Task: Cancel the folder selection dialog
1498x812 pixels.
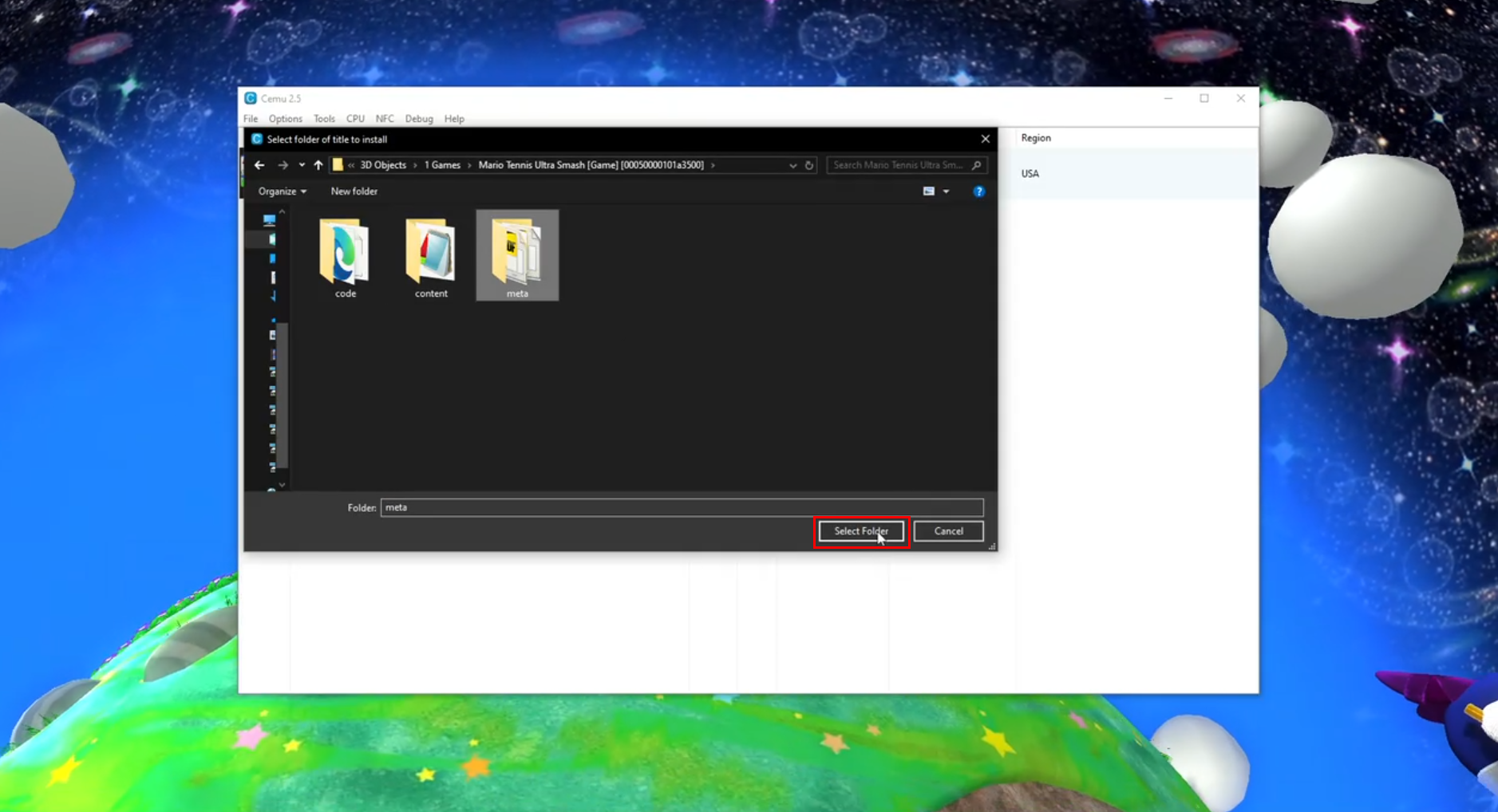Action: tap(948, 531)
